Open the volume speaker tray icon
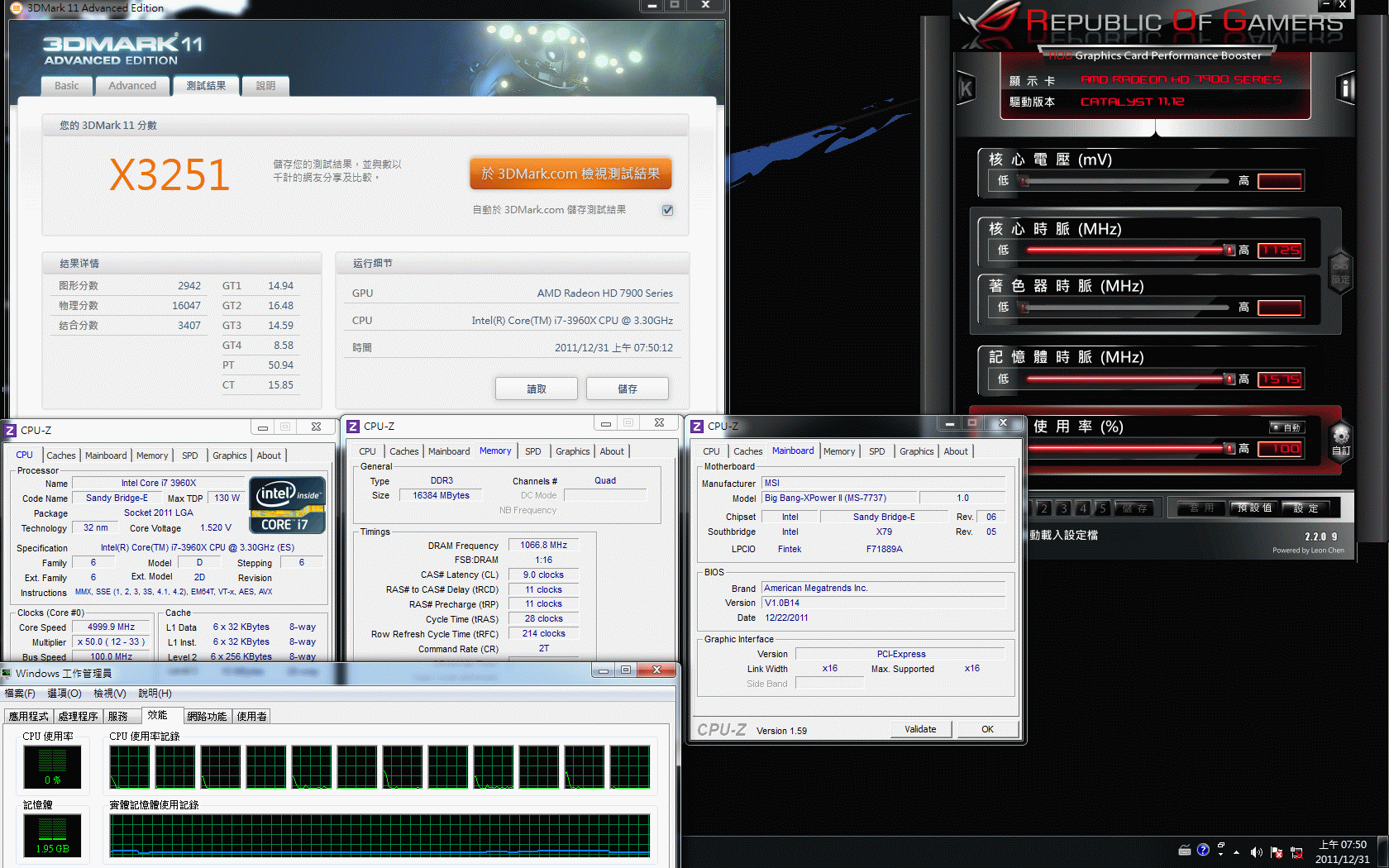The width and height of the screenshot is (1389, 868). click(1256, 852)
